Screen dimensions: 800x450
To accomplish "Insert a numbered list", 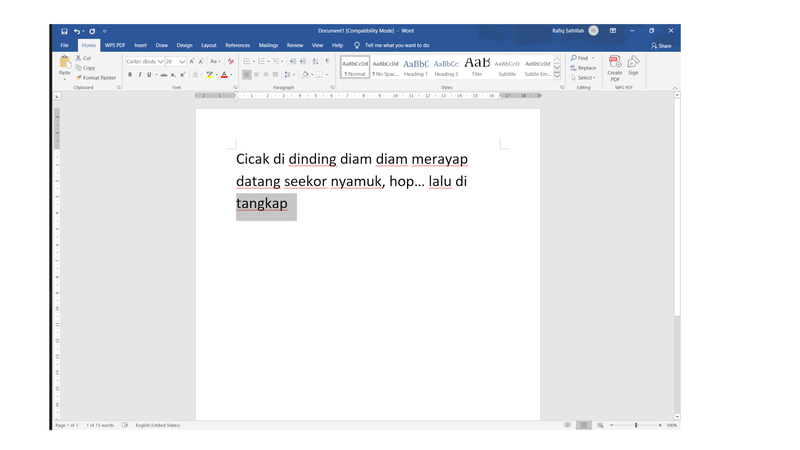I will [261, 61].
